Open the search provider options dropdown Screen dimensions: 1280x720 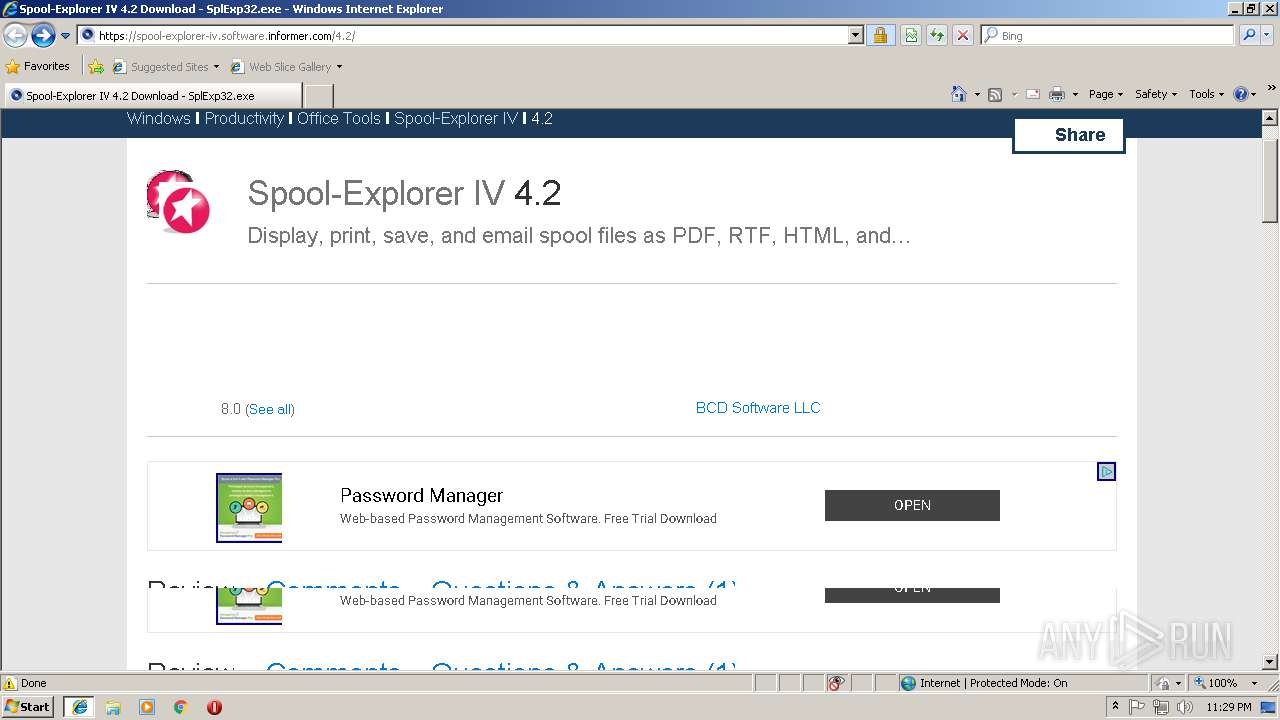coord(1268,35)
